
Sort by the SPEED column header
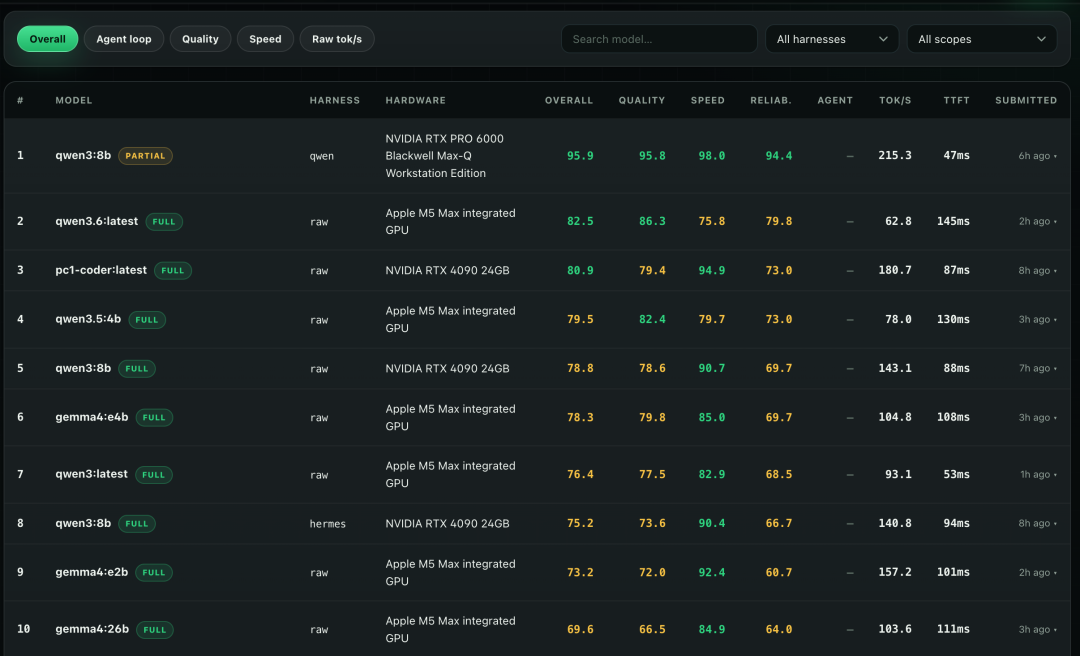click(707, 101)
